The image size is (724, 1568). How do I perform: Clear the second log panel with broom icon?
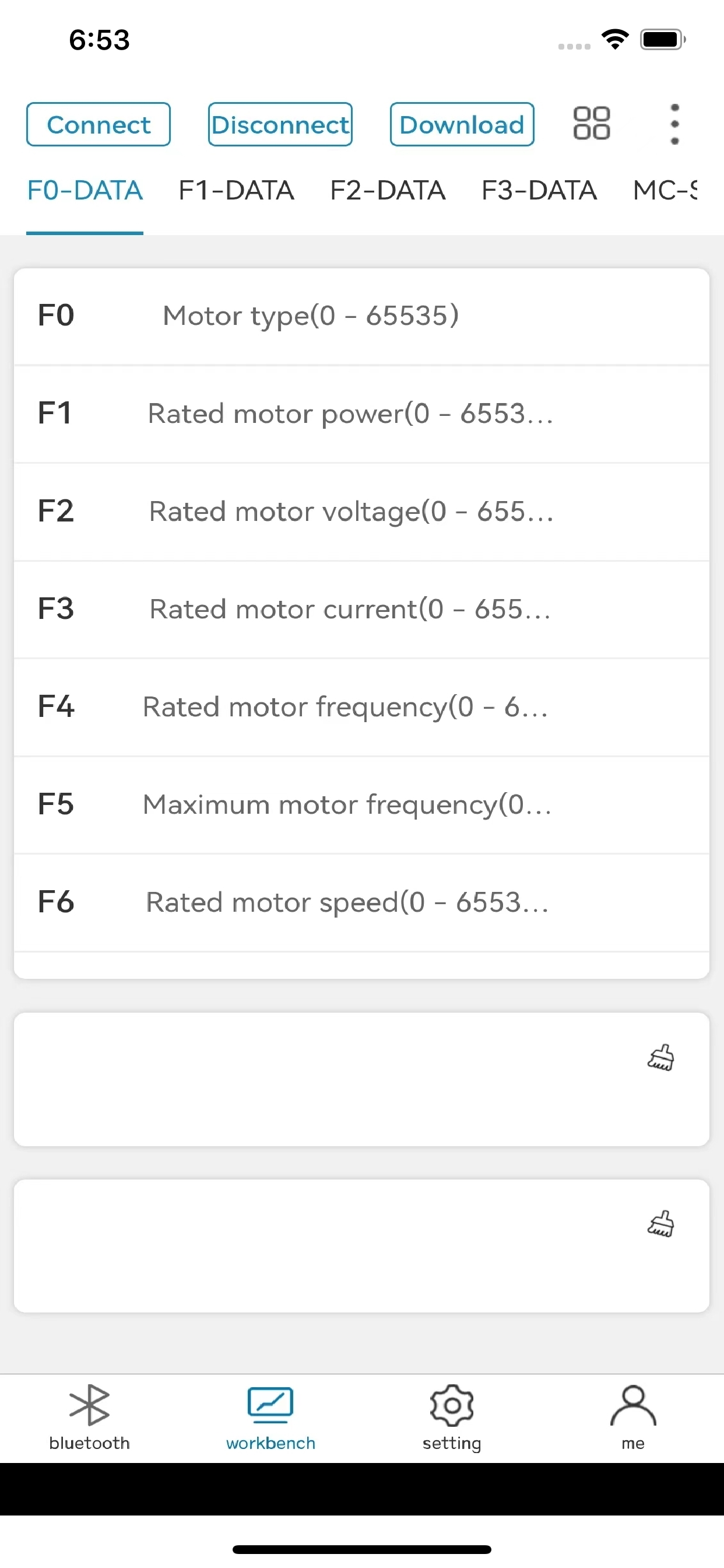[x=660, y=1223]
